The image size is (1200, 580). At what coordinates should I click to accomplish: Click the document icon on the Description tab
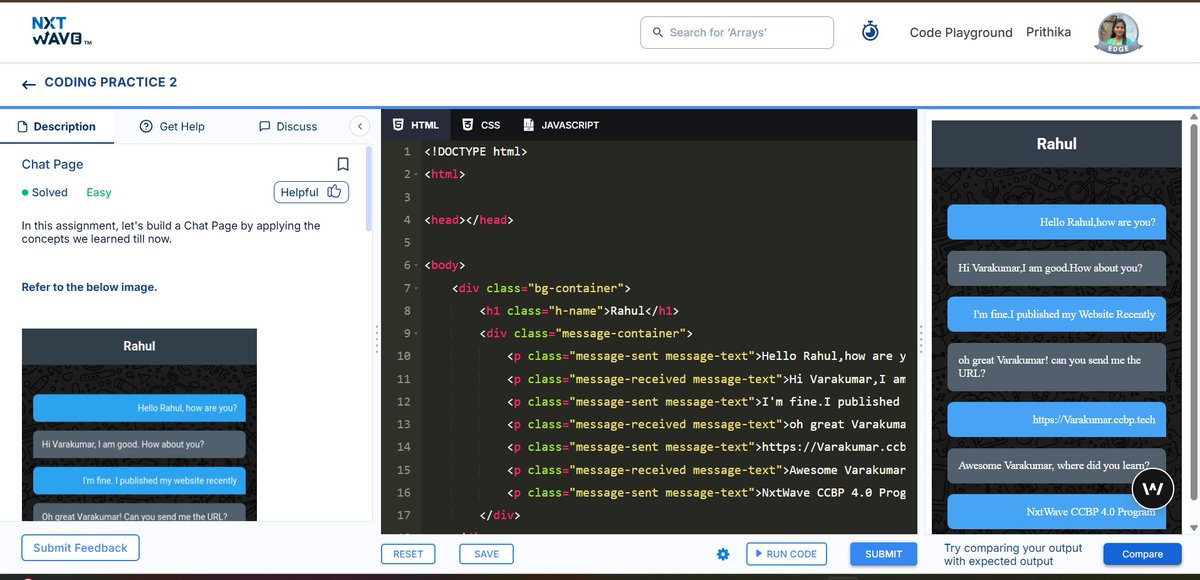[x=23, y=126]
